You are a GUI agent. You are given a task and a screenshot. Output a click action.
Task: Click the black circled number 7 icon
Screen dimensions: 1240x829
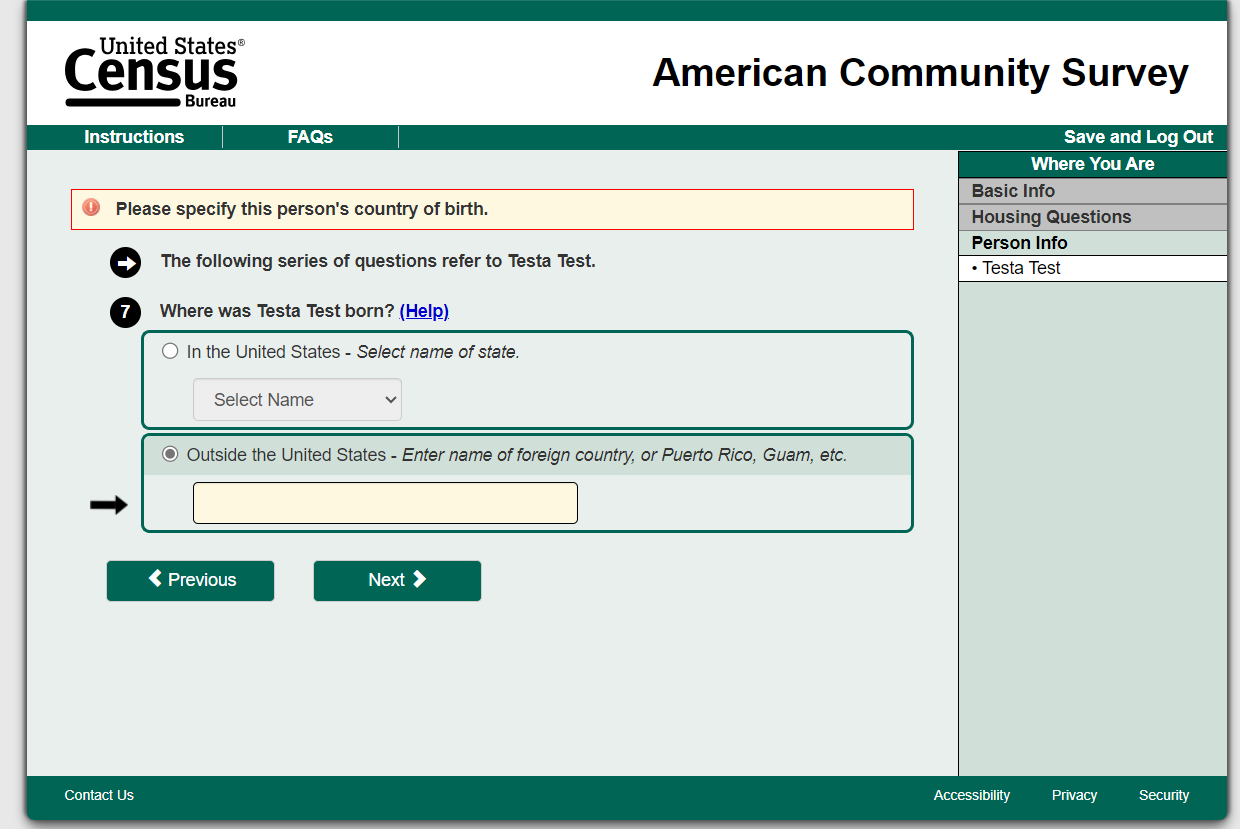point(125,312)
